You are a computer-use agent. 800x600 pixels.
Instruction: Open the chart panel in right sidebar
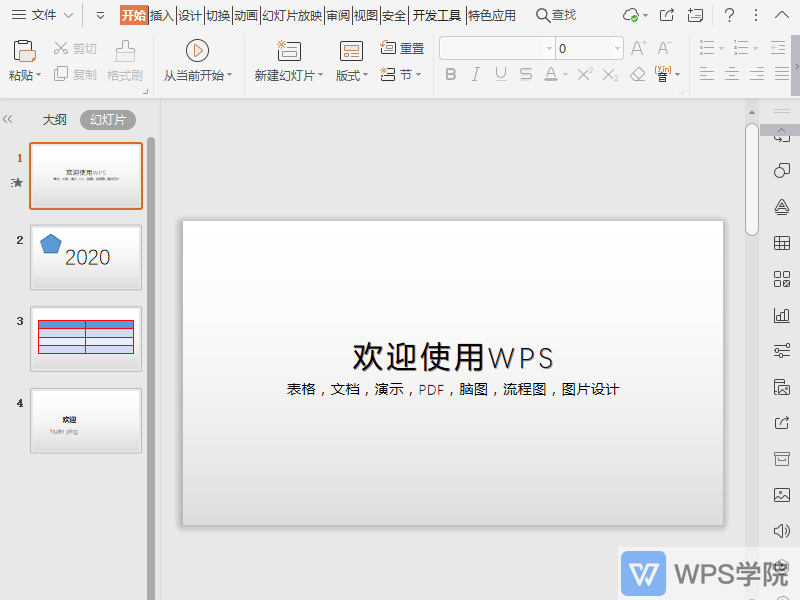[x=781, y=316]
